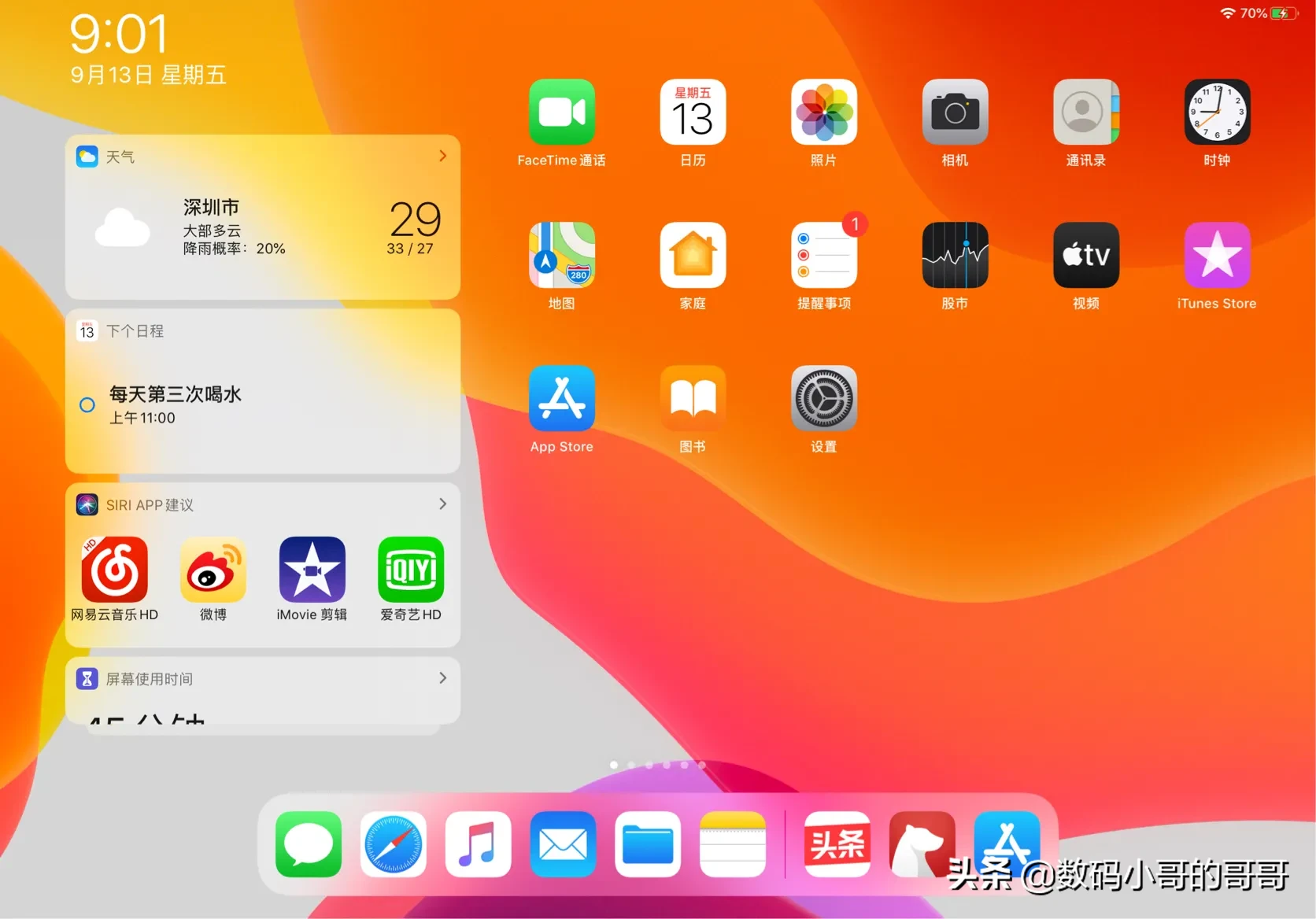The height and width of the screenshot is (919, 1316).
Task: Launch the Photos app
Action: (824, 112)
